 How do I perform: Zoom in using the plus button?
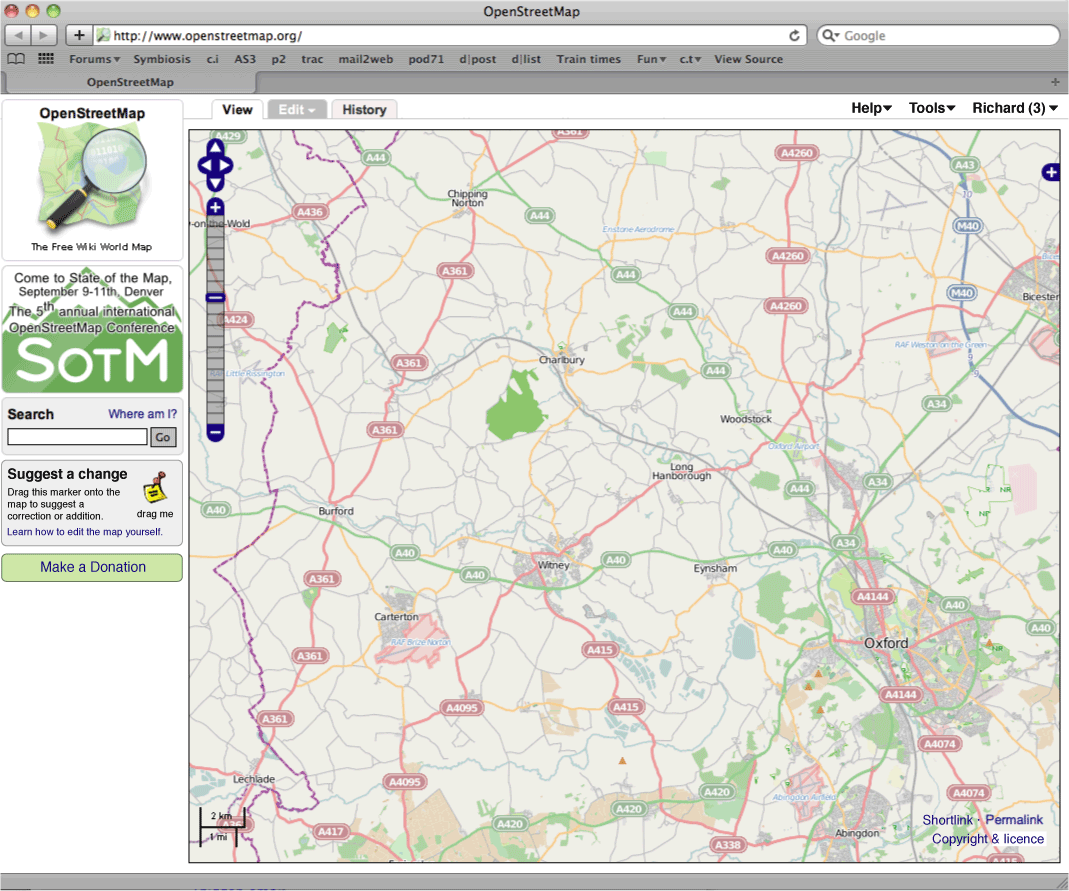[x=215, y=207]
